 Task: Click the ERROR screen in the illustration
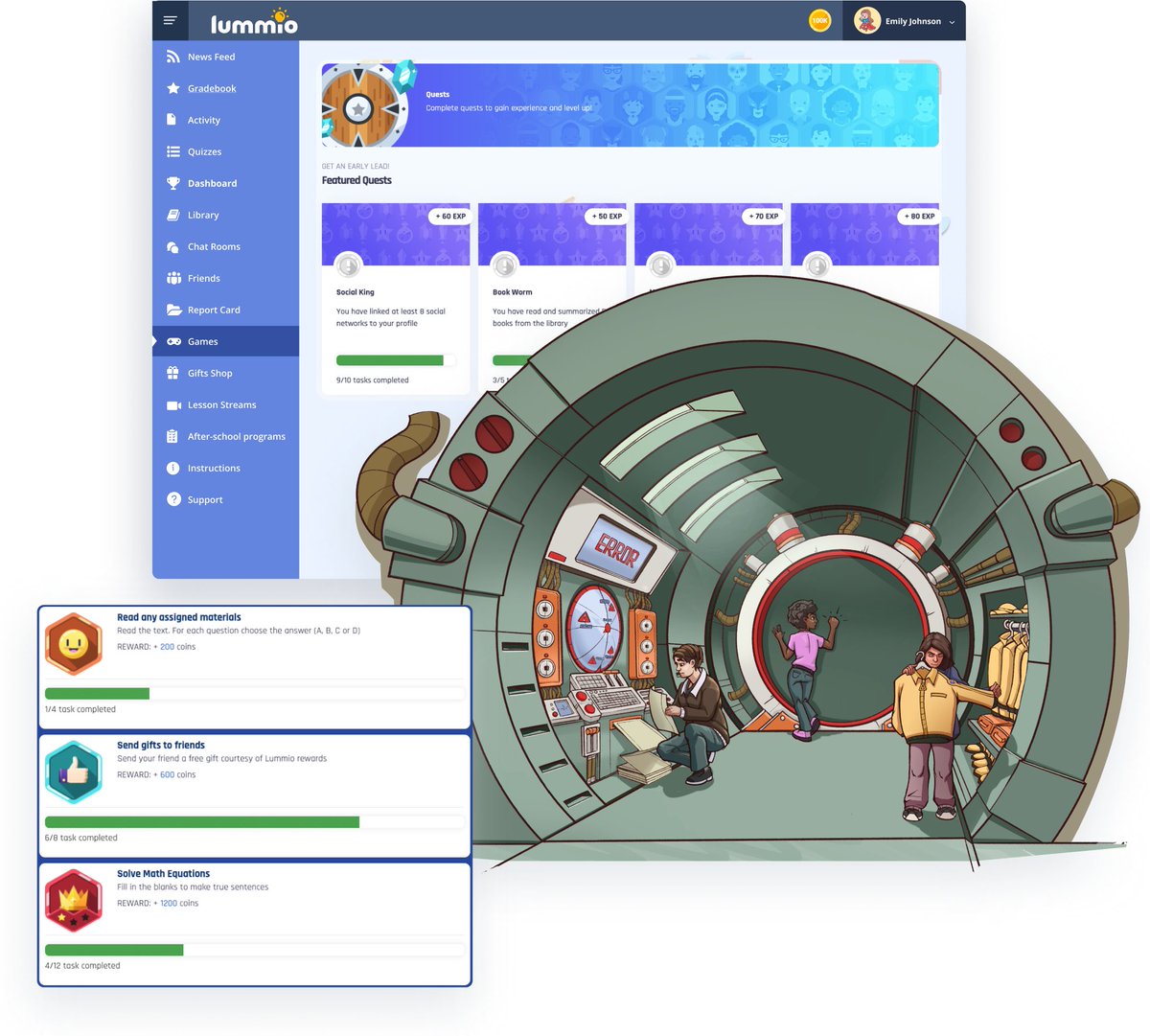pos(615,550)
